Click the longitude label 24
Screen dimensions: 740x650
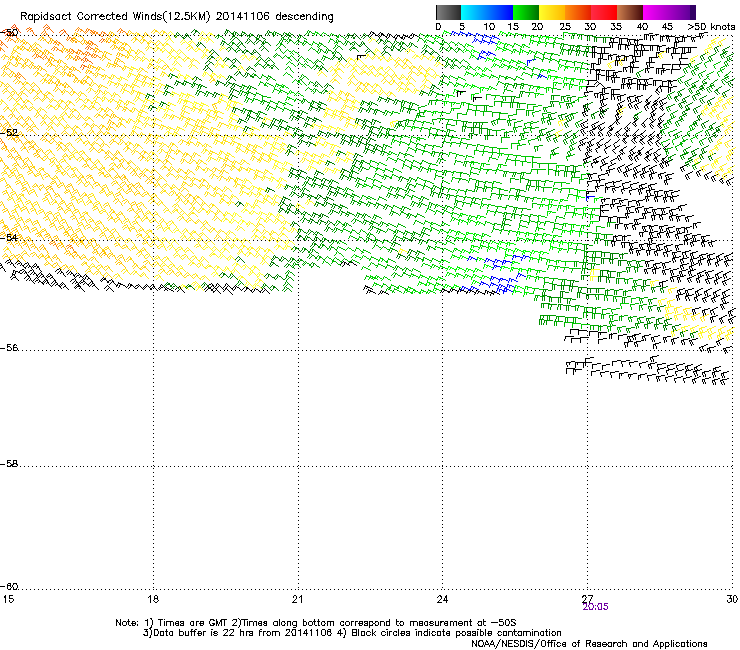(442, 599)
